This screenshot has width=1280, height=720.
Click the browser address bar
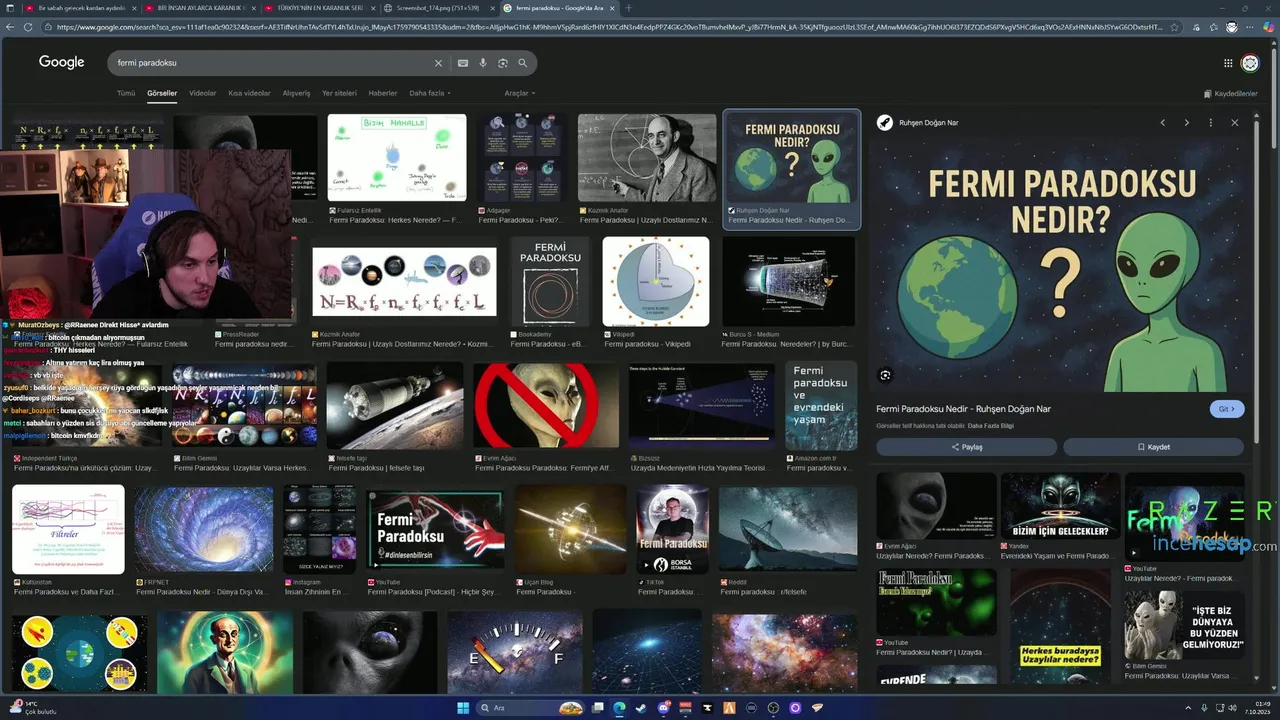tap(610, 27)
